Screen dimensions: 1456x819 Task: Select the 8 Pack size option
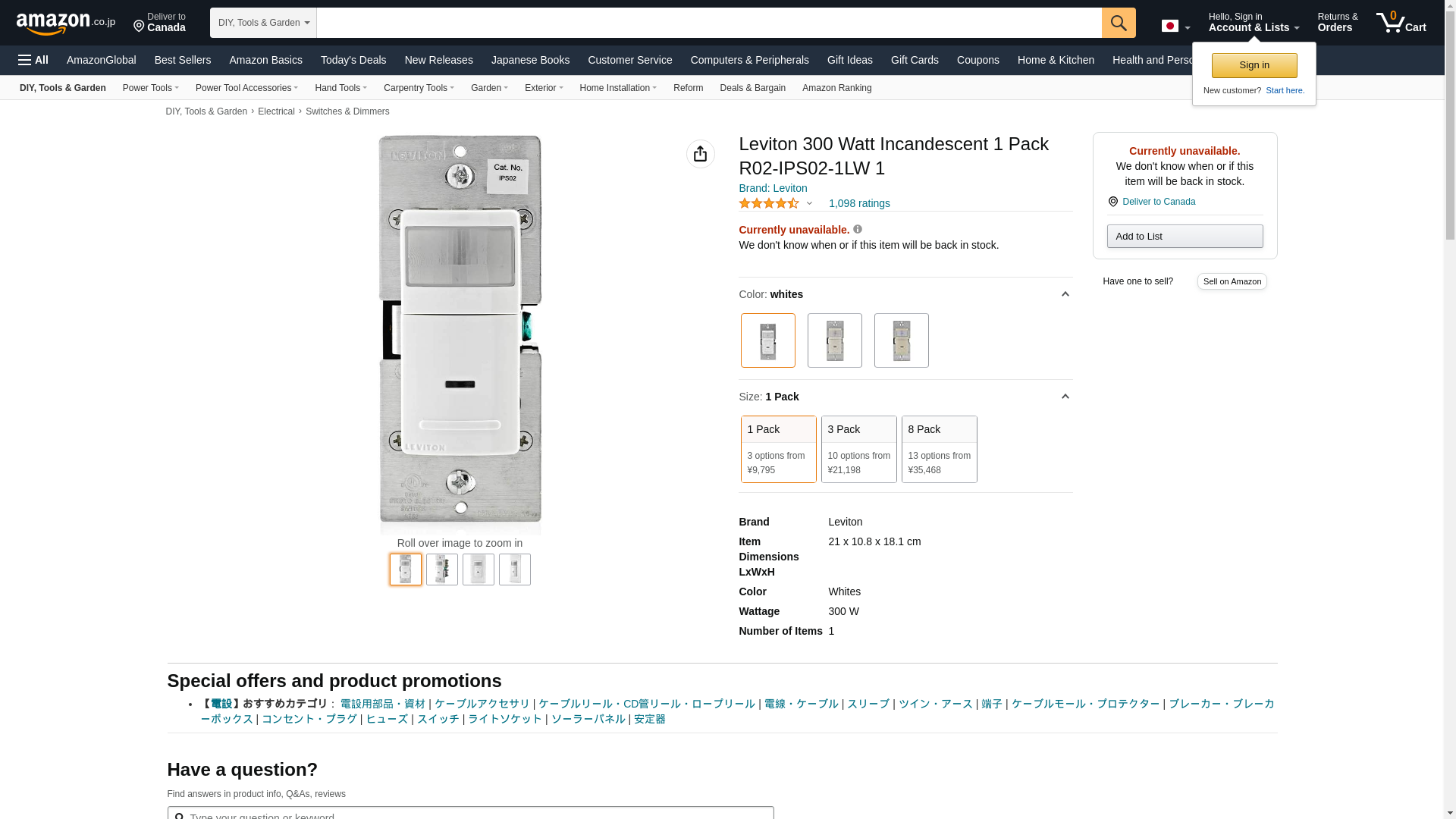(939, 449)
